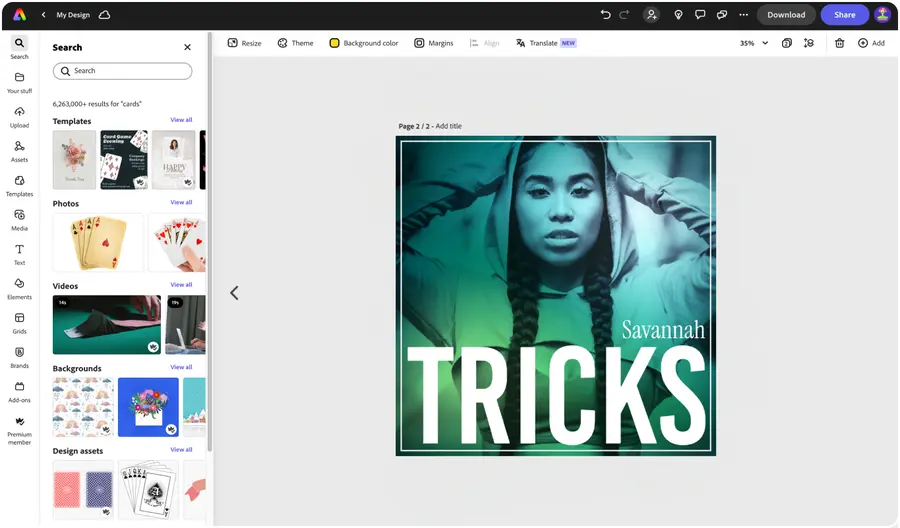Image resolution: width=900 pixels, height=528 pixels.
Task: Open Your stuff in the sidebar
Action: [20, 83]
